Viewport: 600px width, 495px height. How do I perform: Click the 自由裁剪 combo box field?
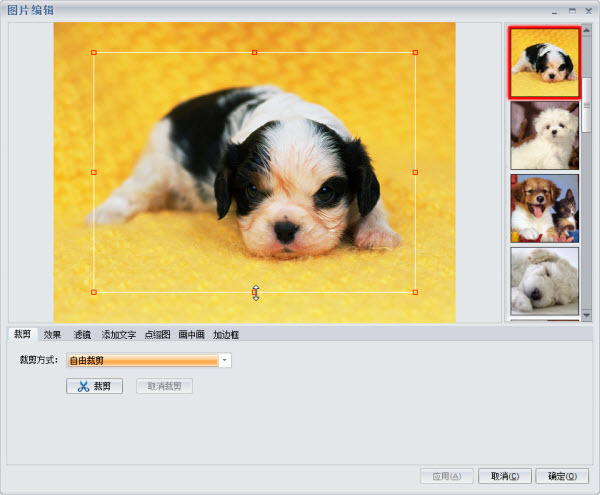click(142, 360)
